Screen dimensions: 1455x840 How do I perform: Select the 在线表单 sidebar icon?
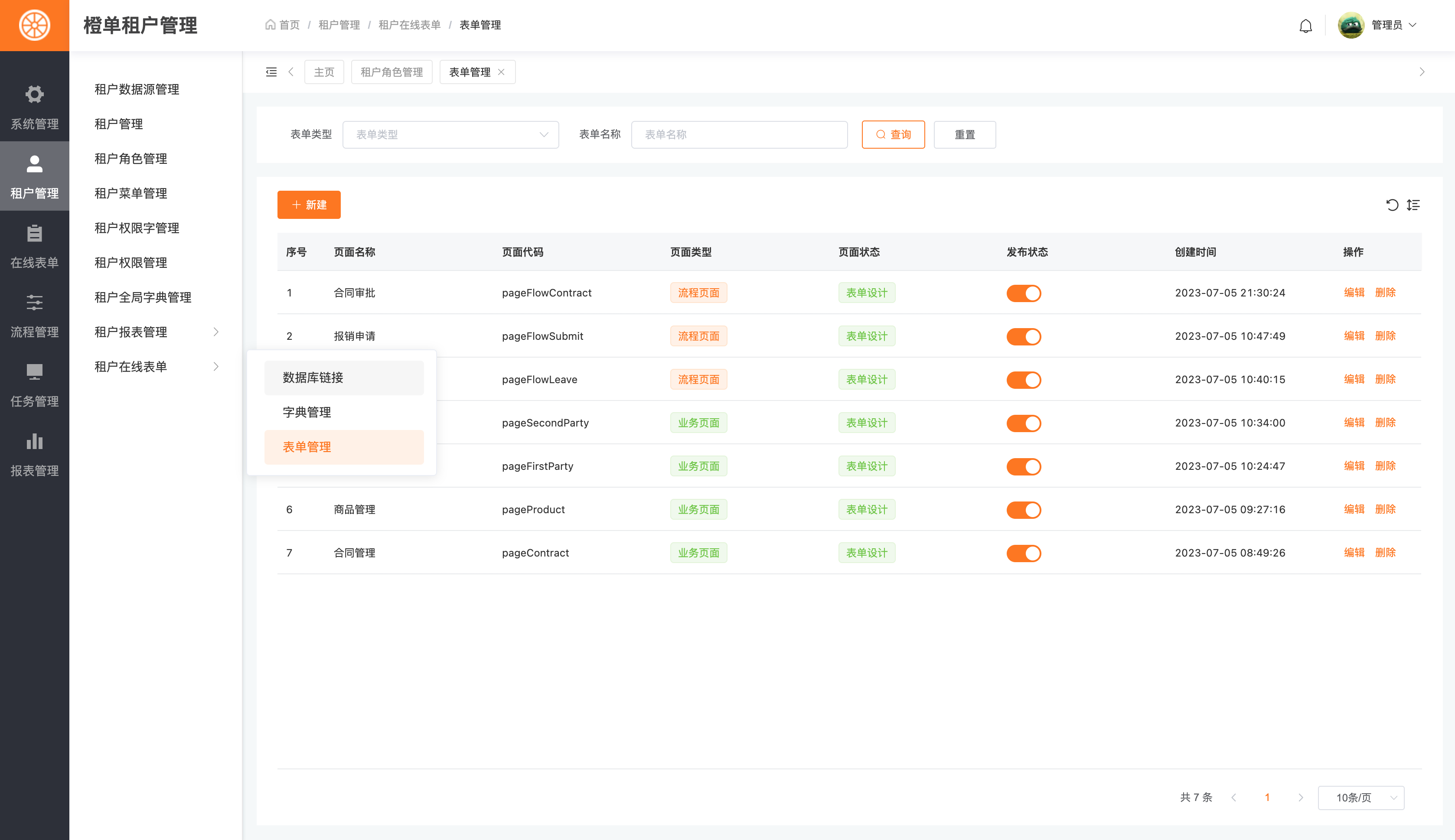coord(35,234)
